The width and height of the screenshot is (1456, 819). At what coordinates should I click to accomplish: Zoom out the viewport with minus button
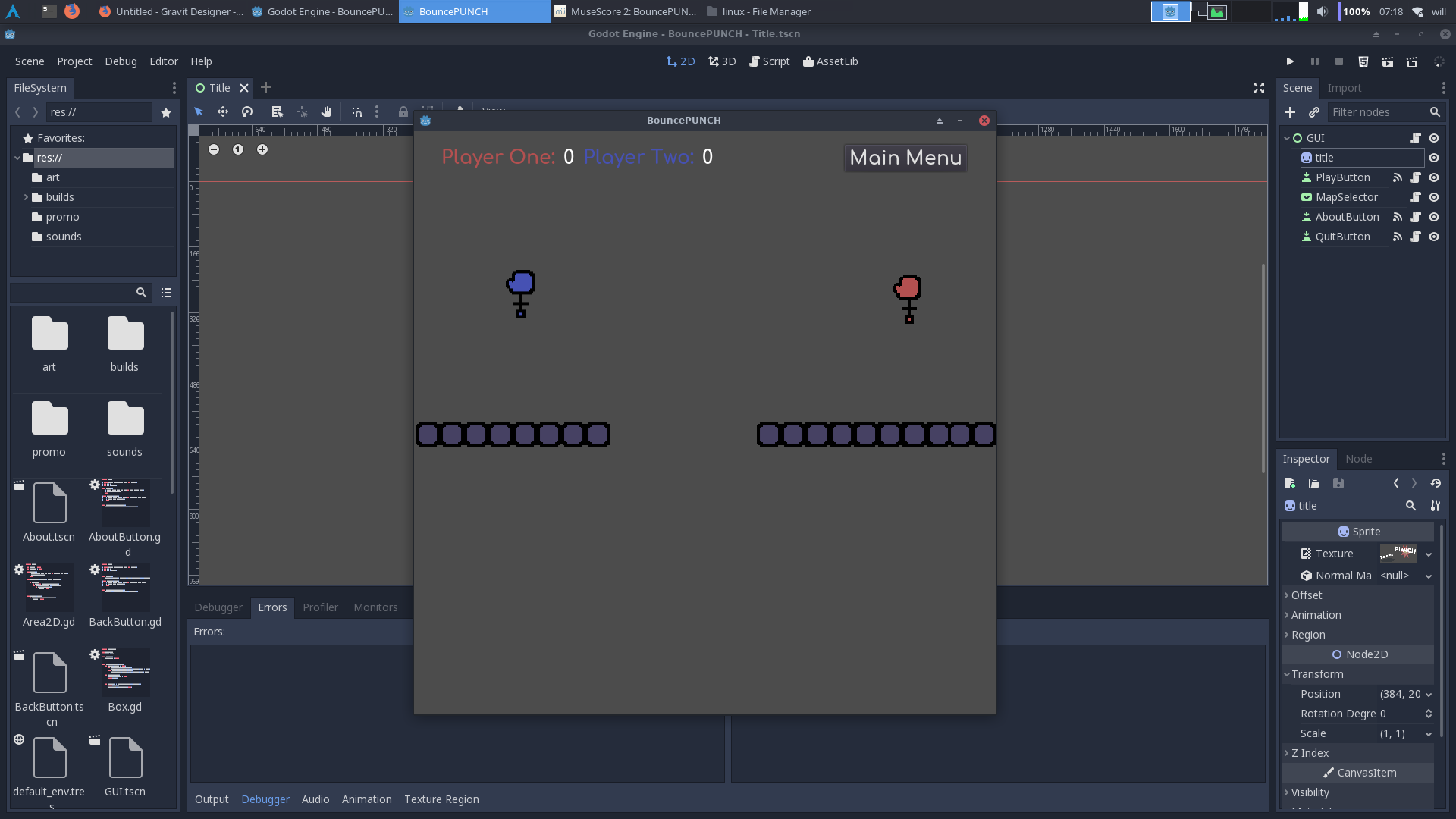click(214, 149)
